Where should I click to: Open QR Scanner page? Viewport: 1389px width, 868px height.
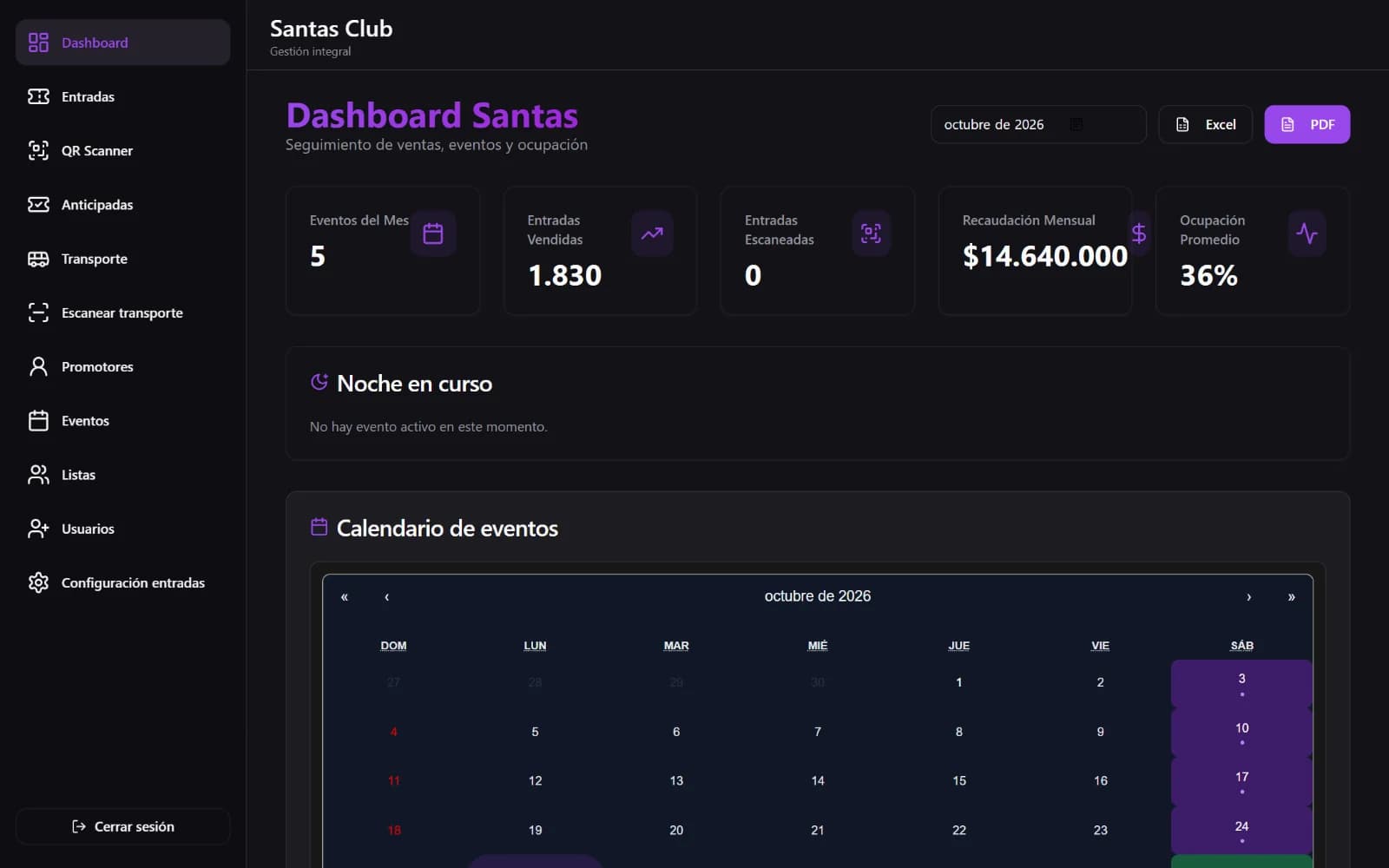click(122, 150)
